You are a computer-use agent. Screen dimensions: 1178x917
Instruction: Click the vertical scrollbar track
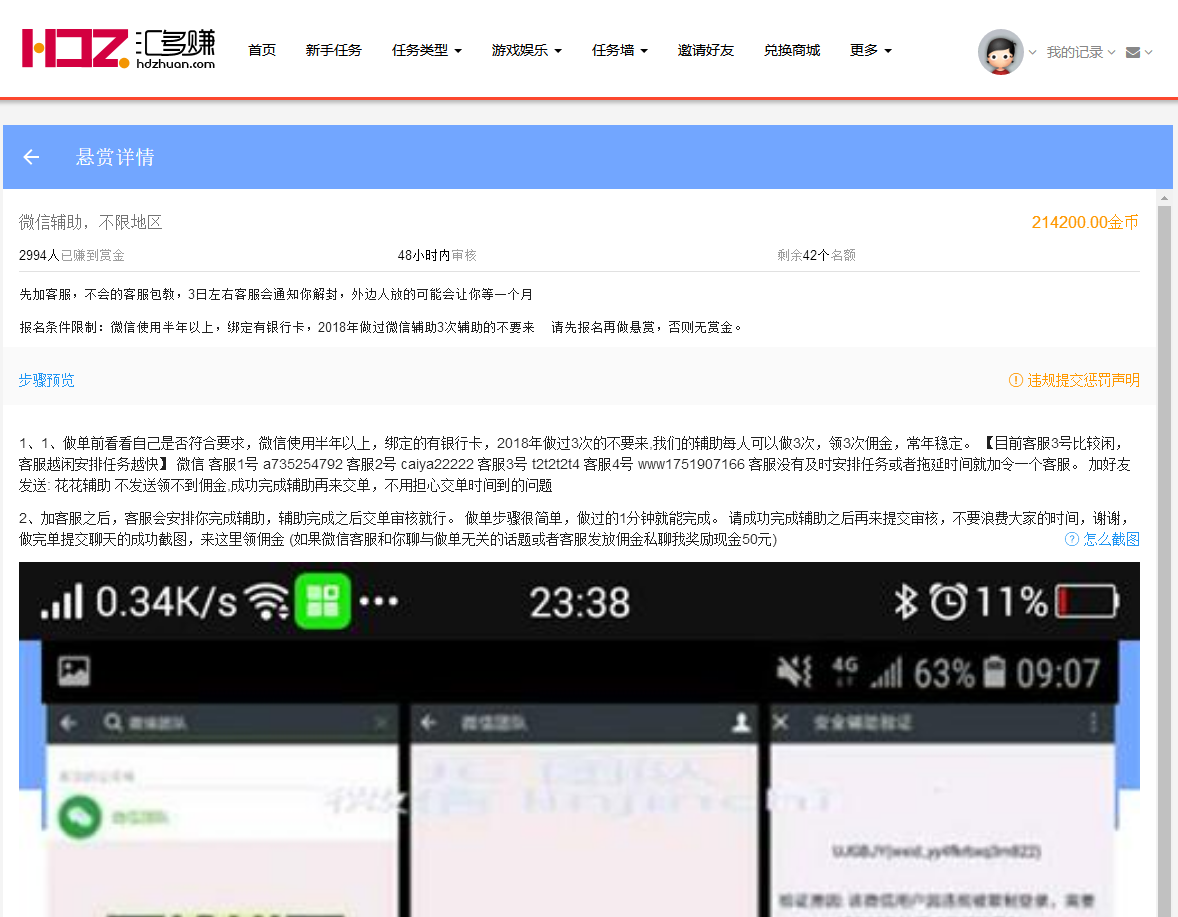coord(1164,563)
